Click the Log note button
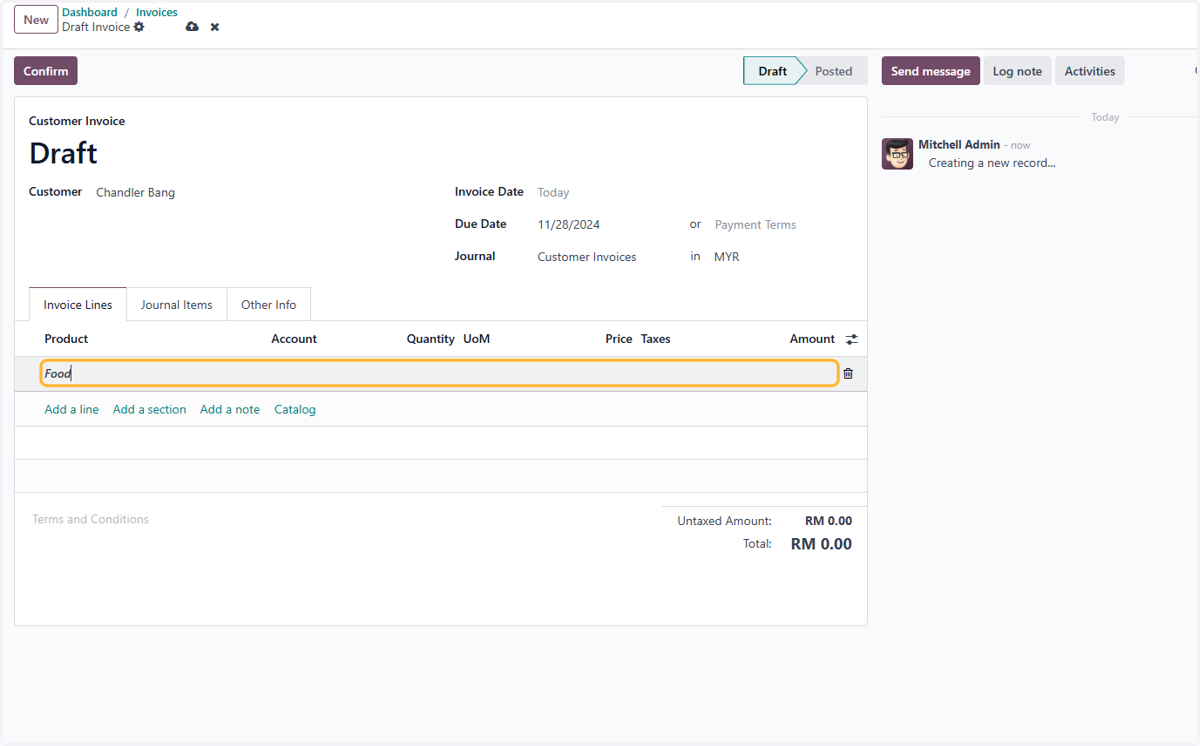This screenshot has height=746, width=1200. point(1017,71)
